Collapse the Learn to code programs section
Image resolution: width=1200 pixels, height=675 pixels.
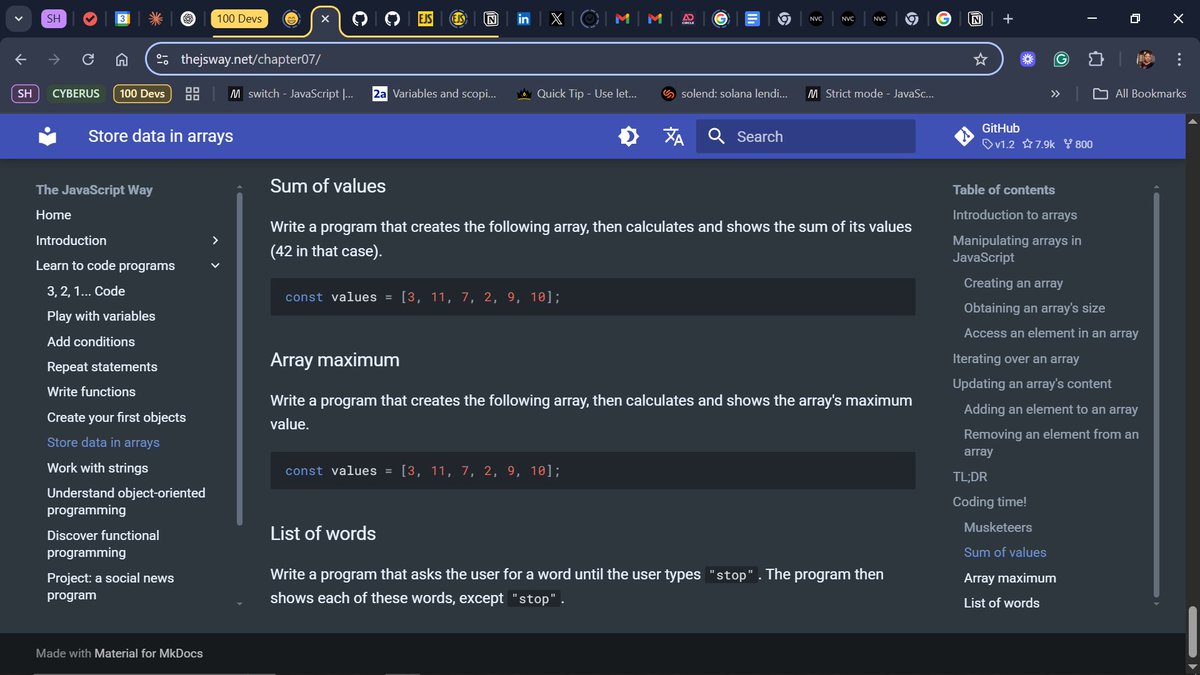(214, 265)
